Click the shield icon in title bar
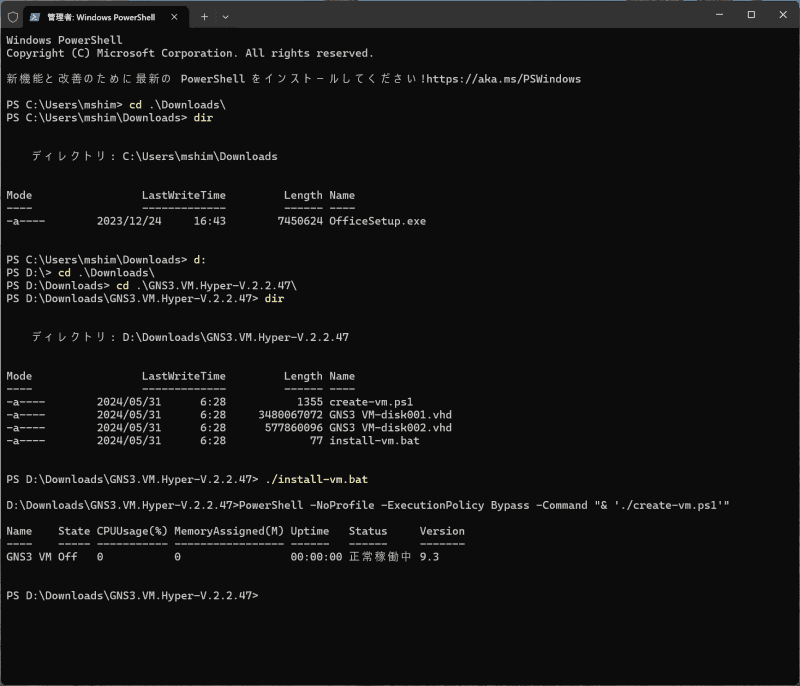This screenshot has width=800, height=686. pyautogui.click(x=13, y=17)
